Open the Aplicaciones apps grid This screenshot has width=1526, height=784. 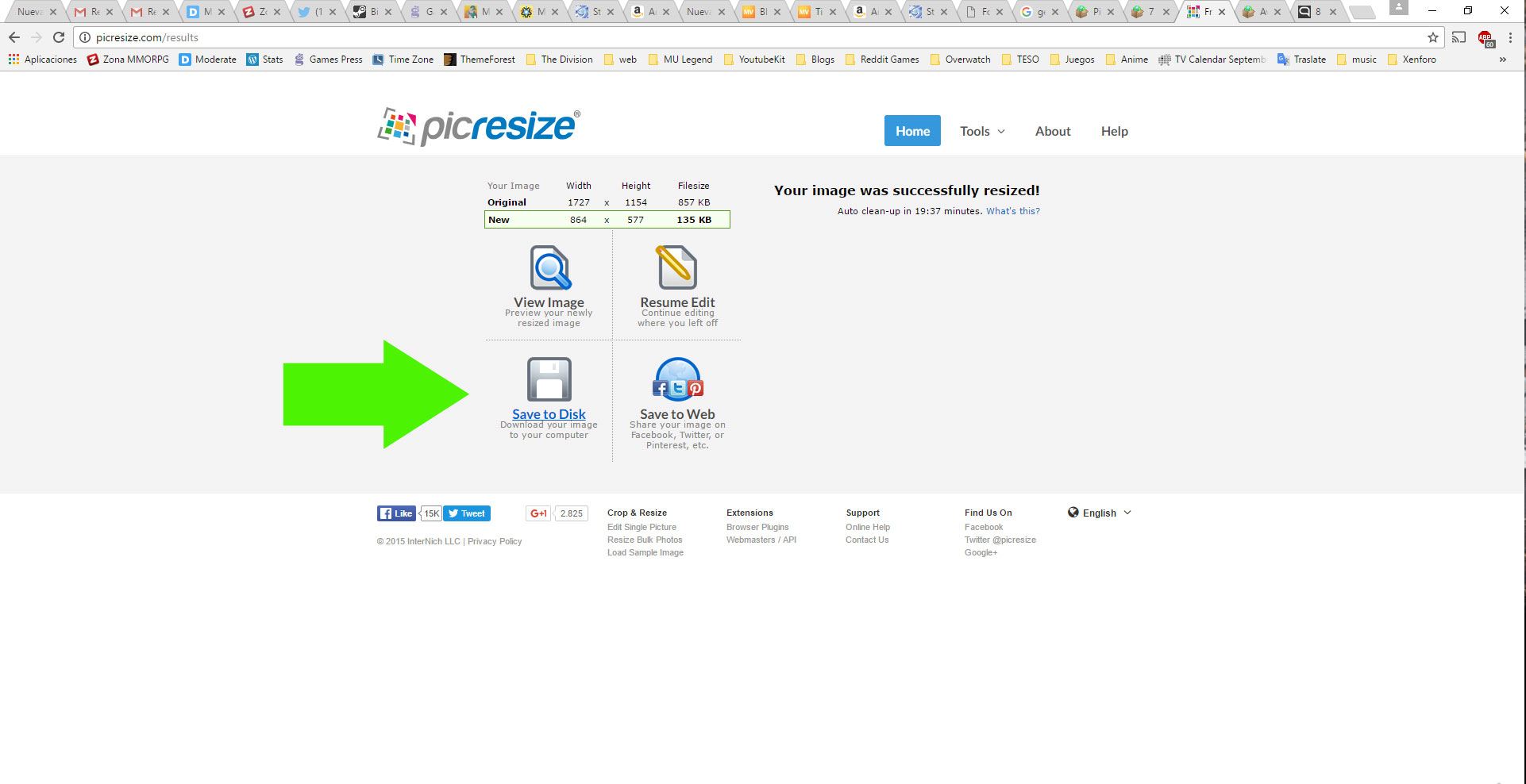(x=43, y=60)
